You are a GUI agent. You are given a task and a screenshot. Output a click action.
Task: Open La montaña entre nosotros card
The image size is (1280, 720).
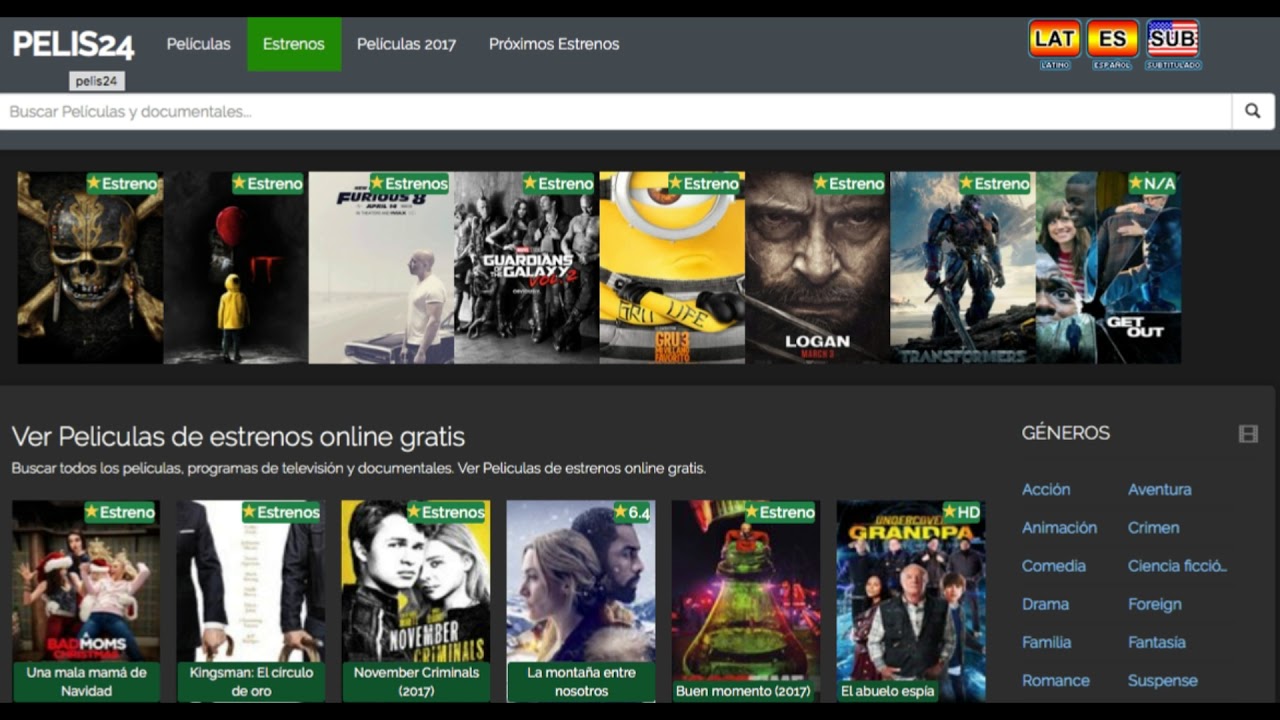581,600
